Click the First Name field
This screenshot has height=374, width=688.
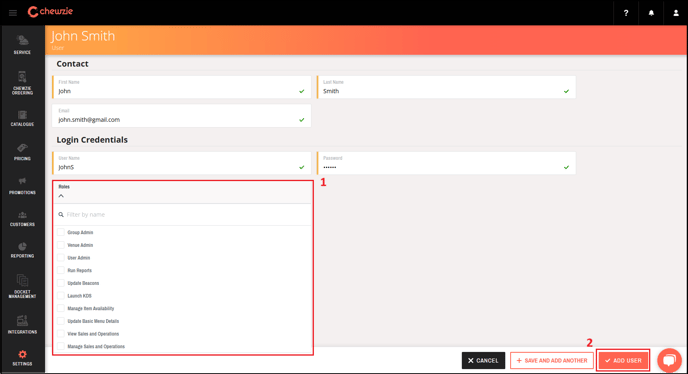(182, 87)
